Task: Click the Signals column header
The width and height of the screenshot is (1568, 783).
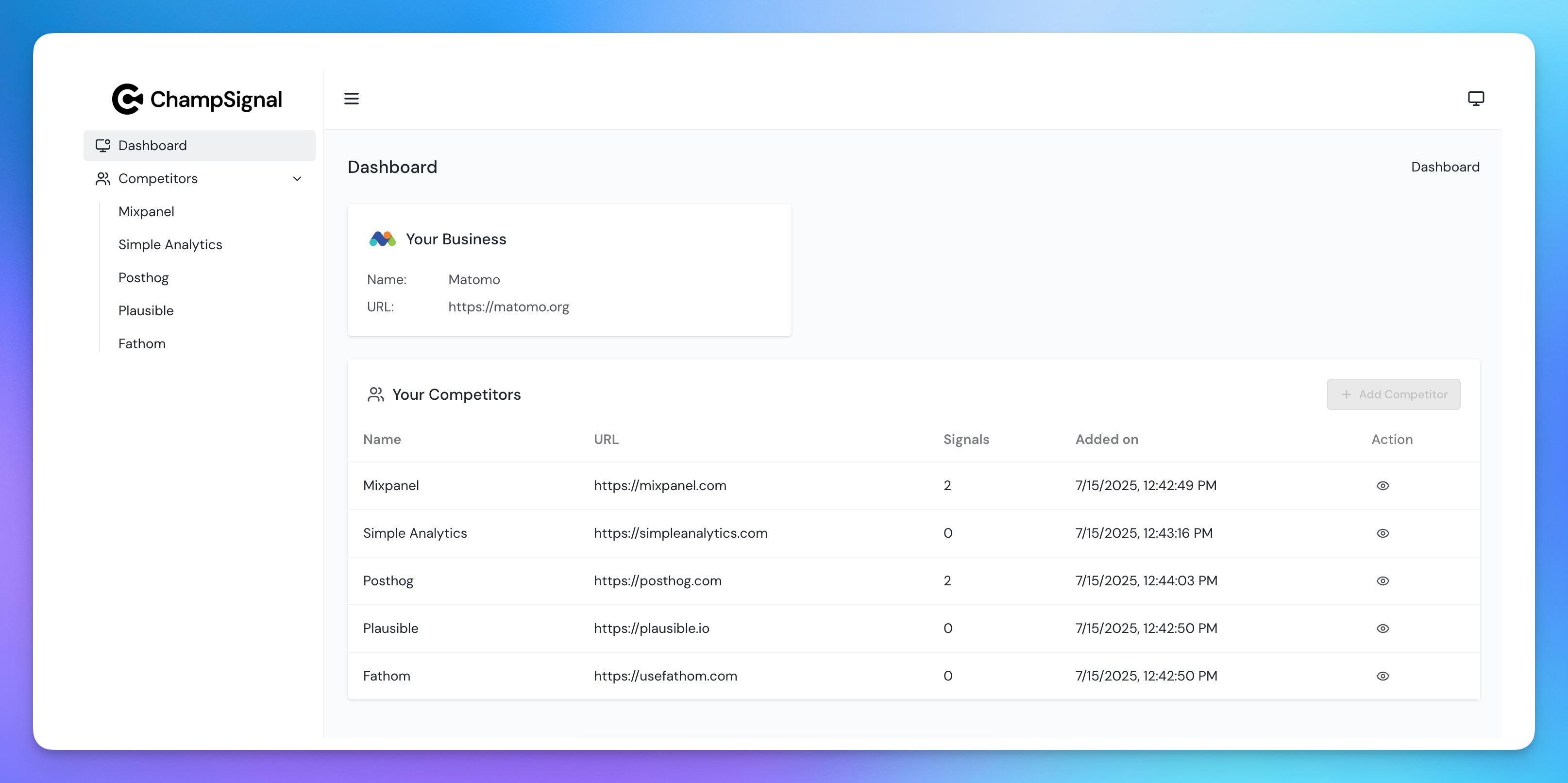Action: click(x=966, y=440)
